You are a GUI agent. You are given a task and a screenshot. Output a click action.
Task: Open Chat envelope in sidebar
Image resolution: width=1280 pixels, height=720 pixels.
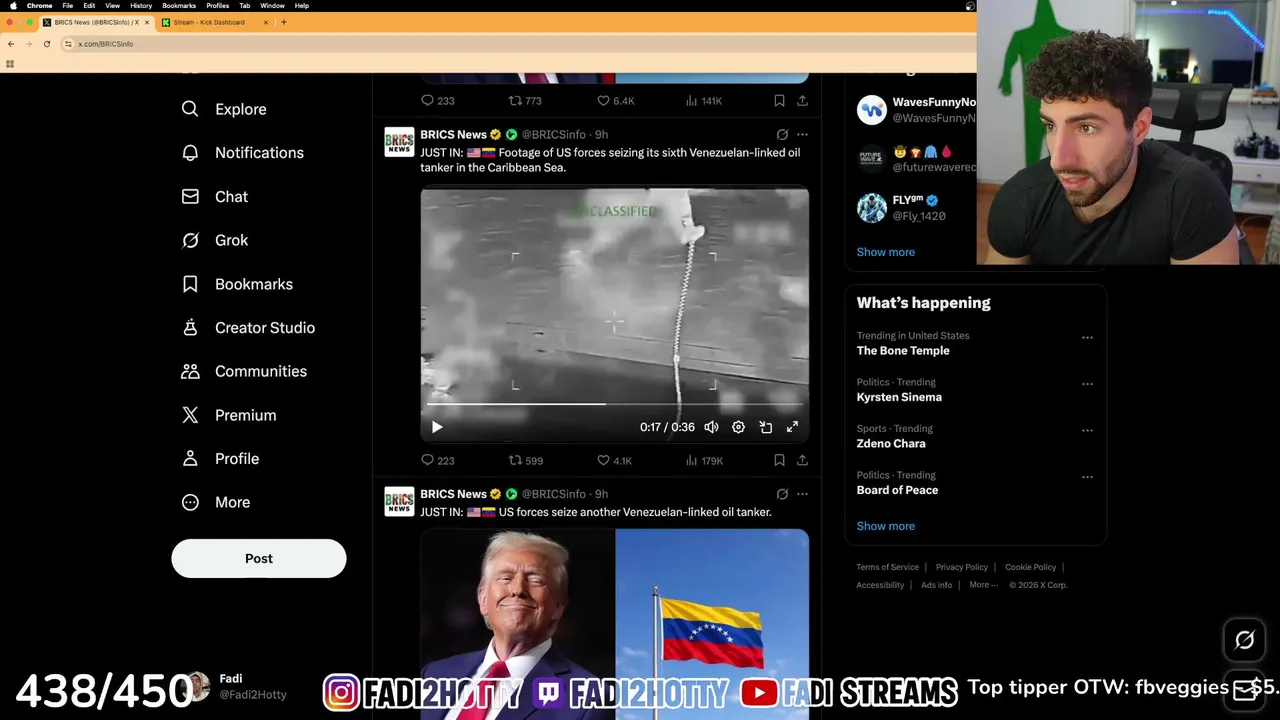[x=214, y=197]
